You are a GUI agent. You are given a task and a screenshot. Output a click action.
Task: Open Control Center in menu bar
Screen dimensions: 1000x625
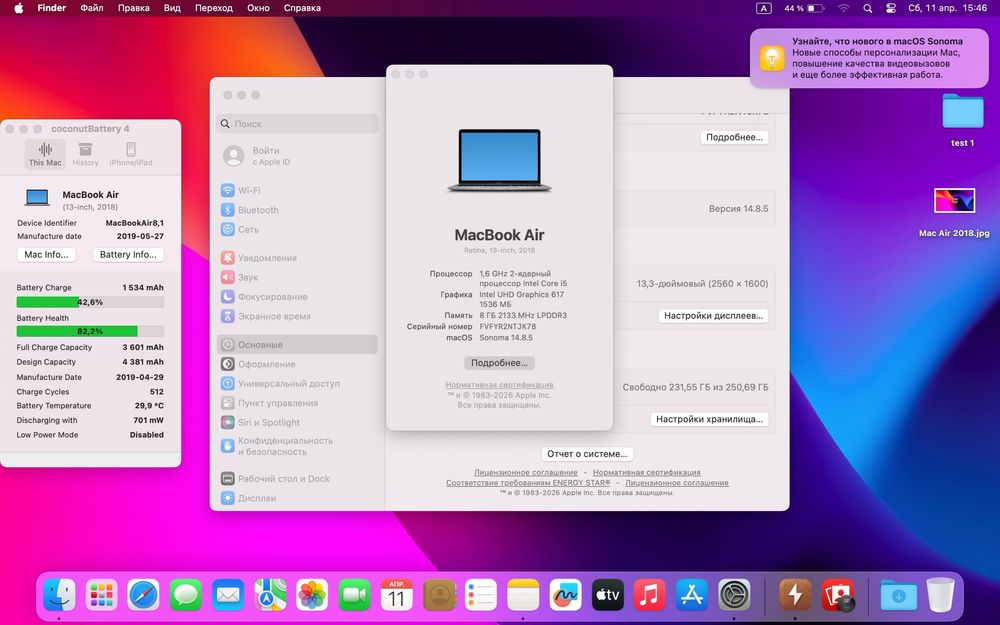click(891, 8)
